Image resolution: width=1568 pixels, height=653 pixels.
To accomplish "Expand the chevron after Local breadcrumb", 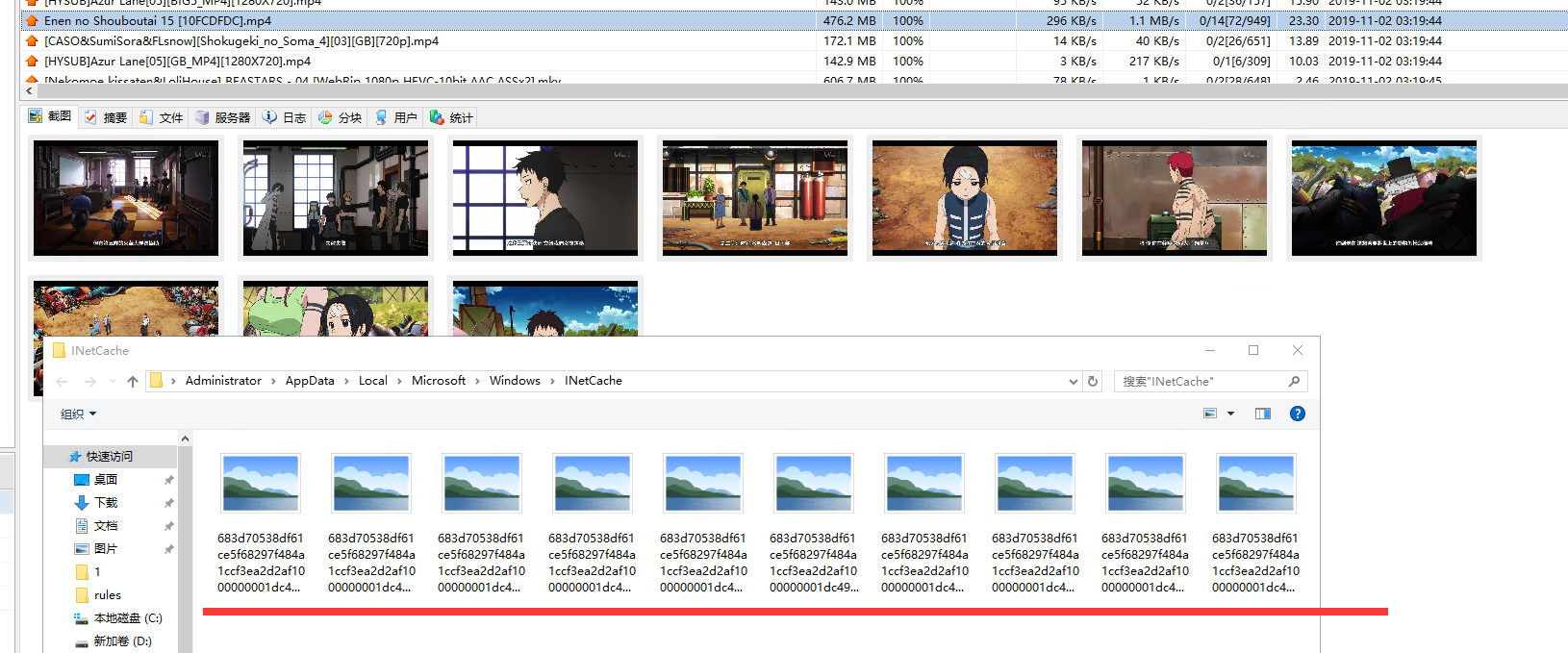I will (400, 382).
